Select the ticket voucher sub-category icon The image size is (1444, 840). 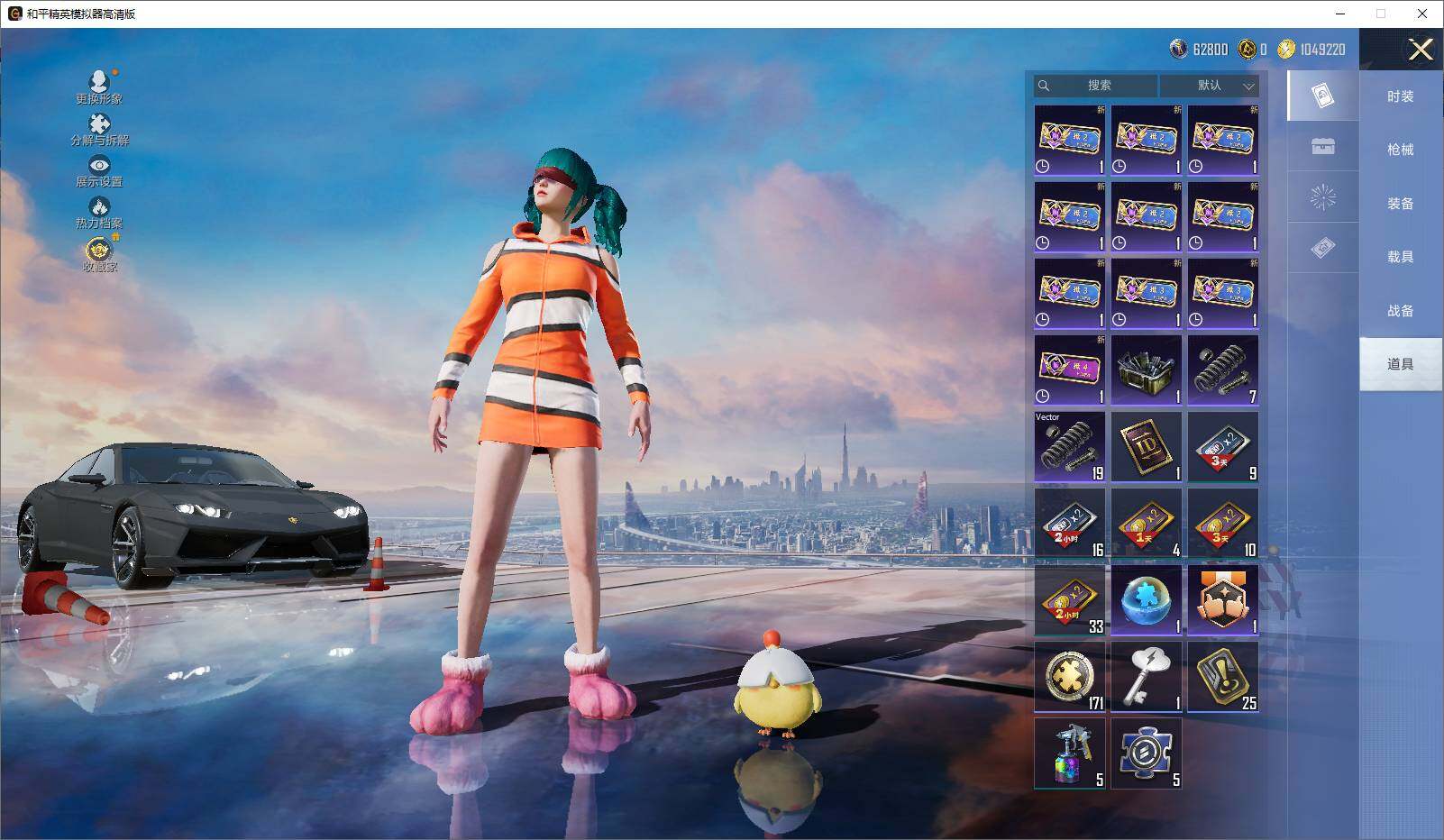(1322, 248)
